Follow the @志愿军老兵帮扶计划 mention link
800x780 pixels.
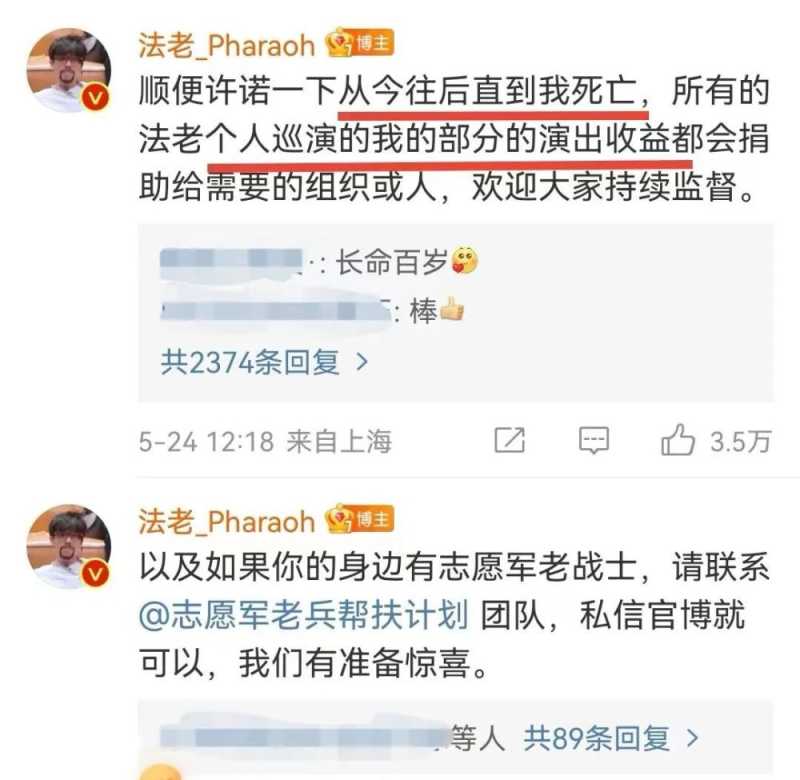(x=304, y=614)
